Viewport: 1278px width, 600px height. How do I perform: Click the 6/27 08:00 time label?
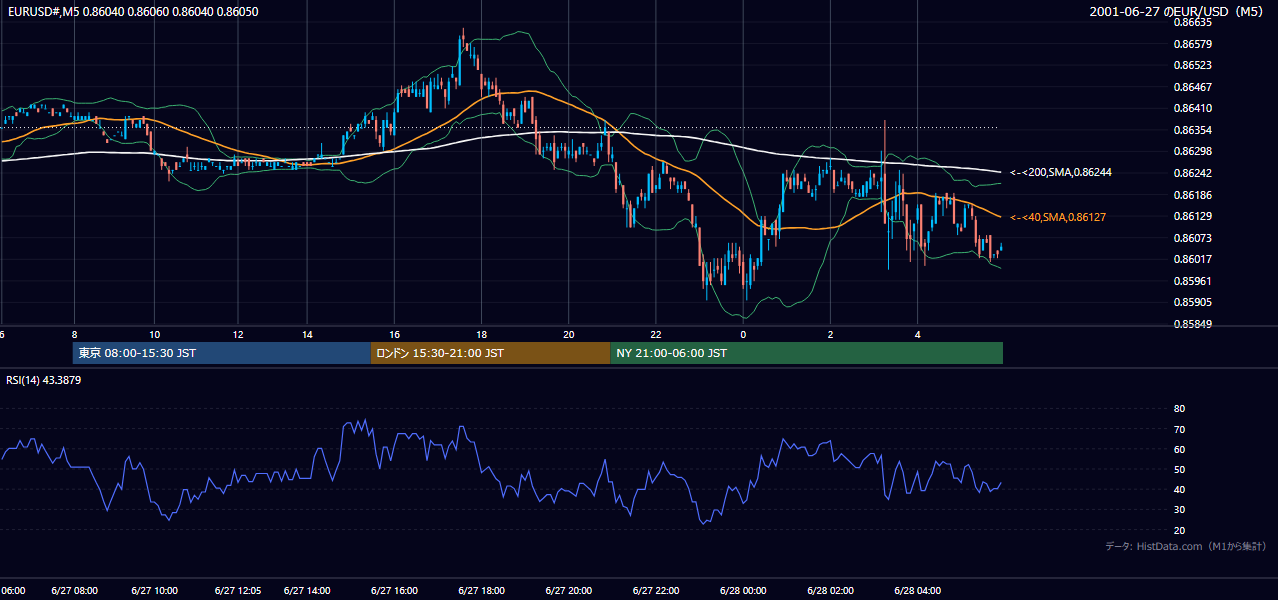click(73, 590)
